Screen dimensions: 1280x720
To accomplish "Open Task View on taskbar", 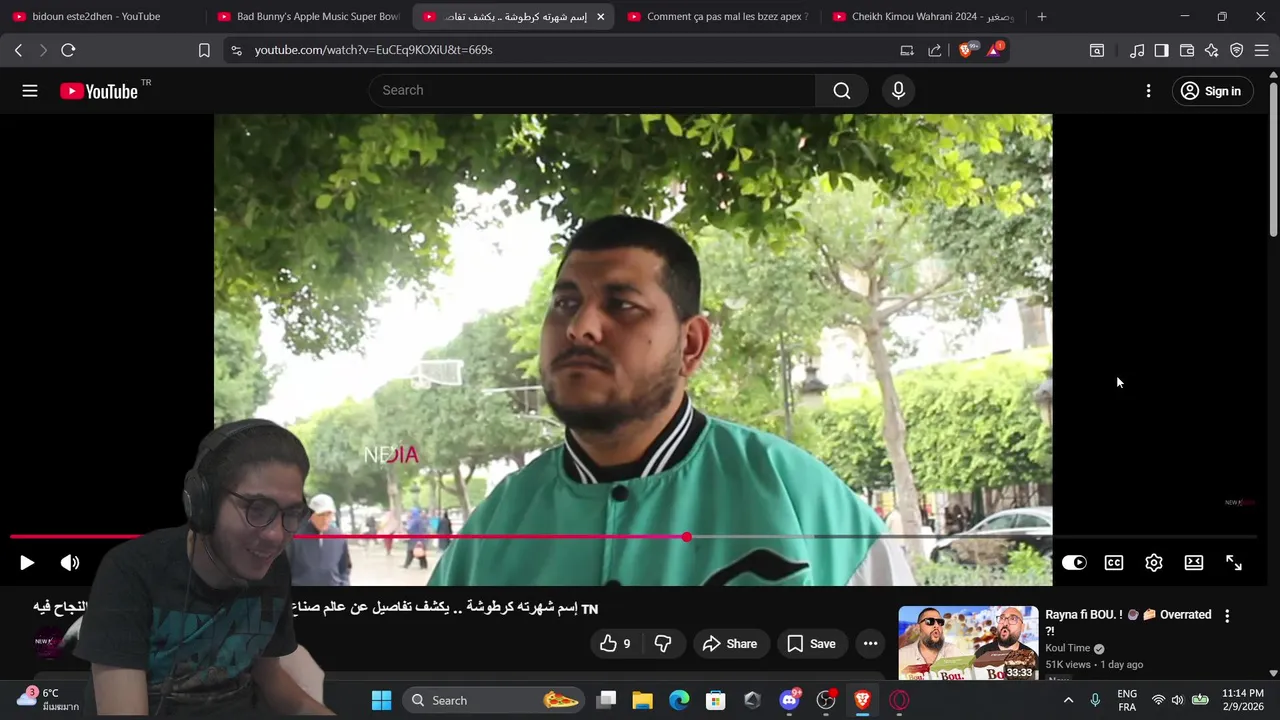I will (x=606, y=700).
